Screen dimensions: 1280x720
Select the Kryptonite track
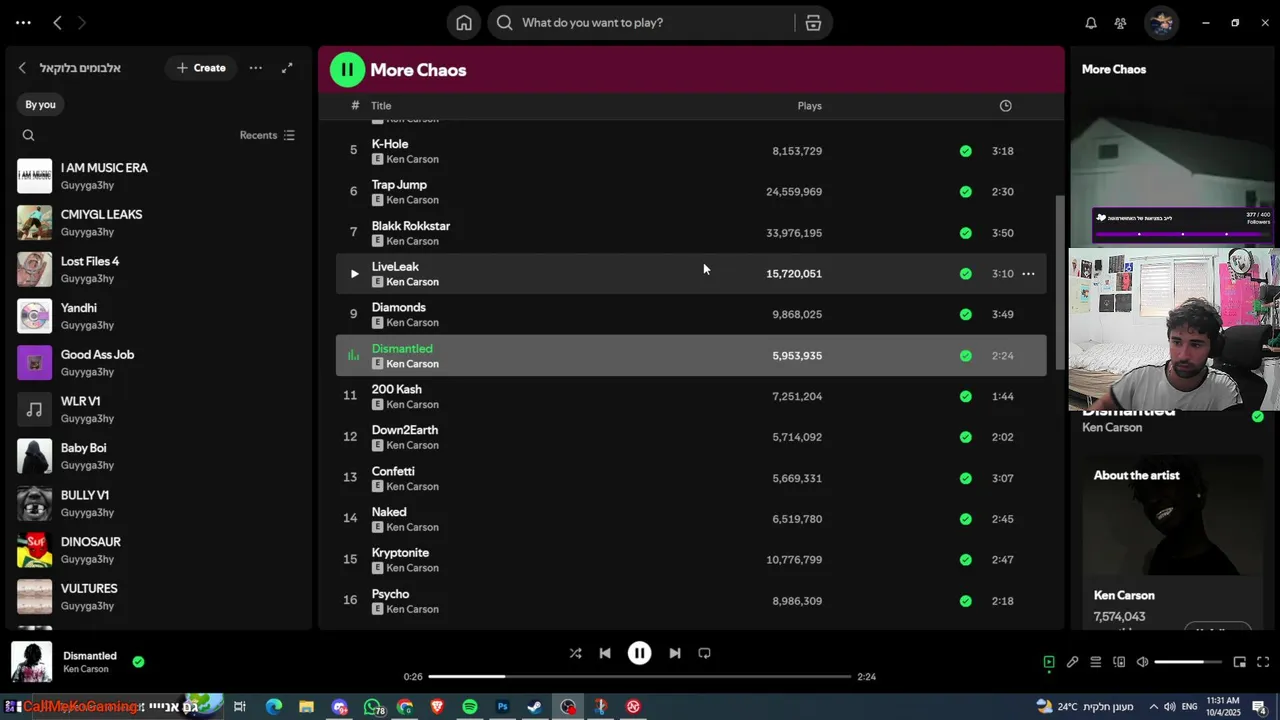pos(691,560)
